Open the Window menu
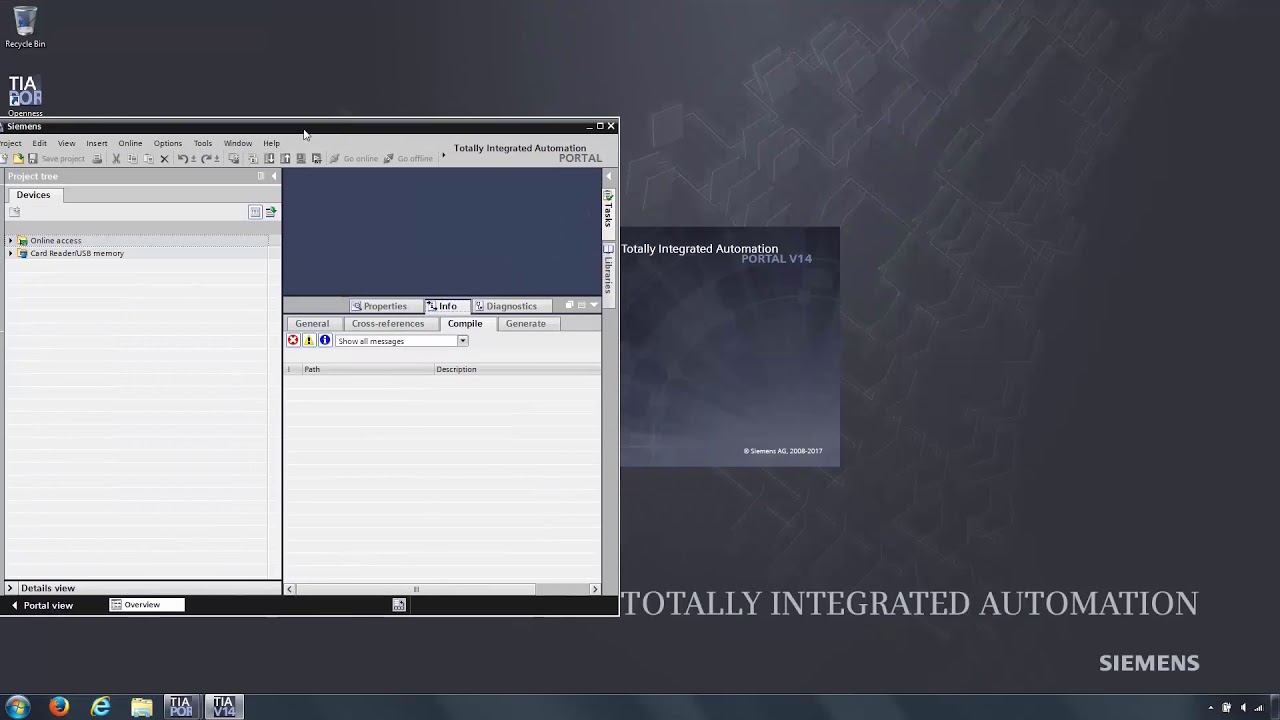This screenshot has width=1280, height=720. coord(238,143)
